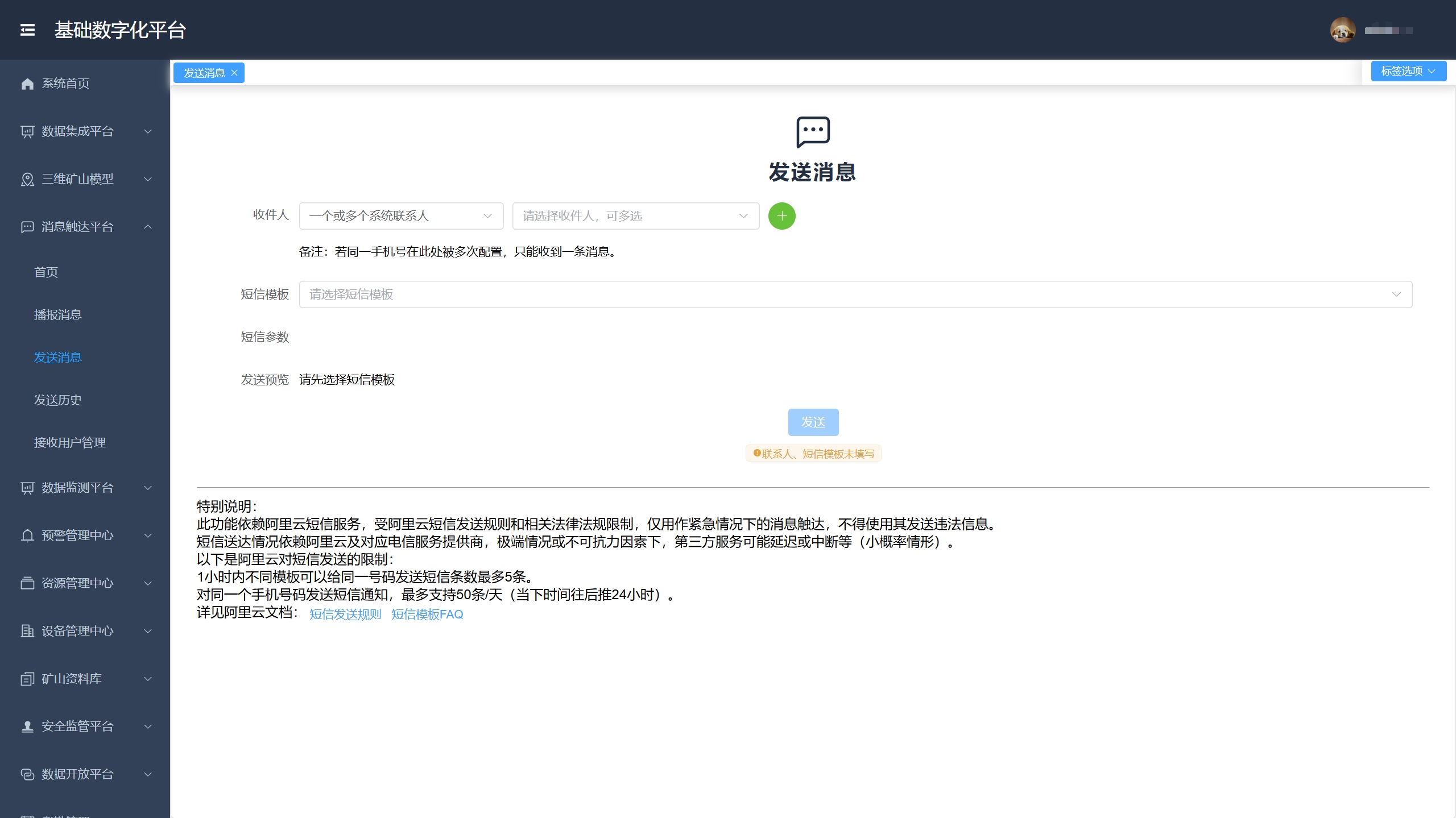Toggle the hamburger sidebar collapse icon
Viewport: 1456px width, 818px height.
pos(27,30)
